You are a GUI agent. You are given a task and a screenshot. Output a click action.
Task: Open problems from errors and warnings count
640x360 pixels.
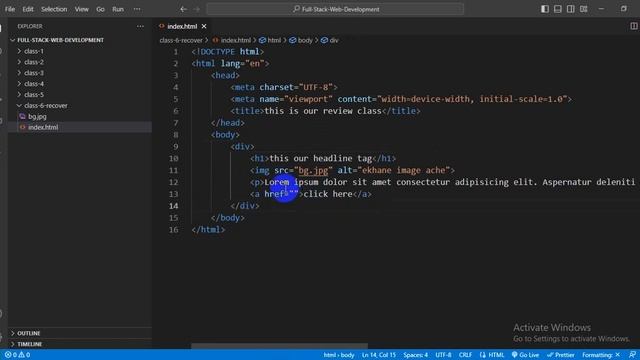point(18,355)
